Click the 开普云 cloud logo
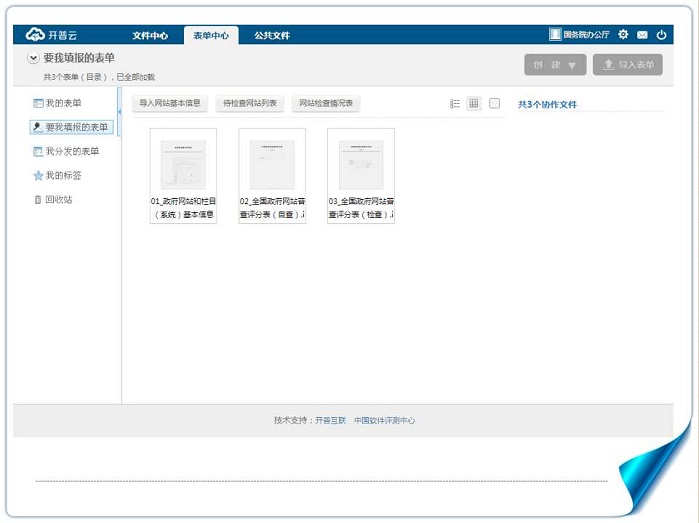Screen dimensions: 699x523 click(46, 35)
